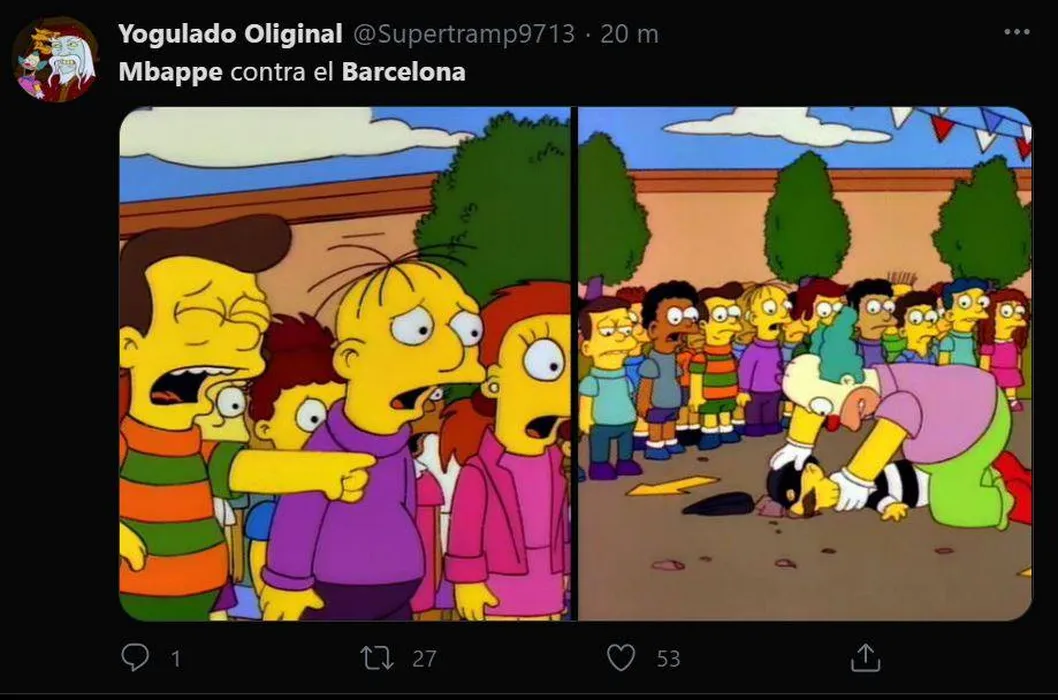The width and height of the screenshot is (1058, 700).
Task: Visit the Yogulado Oliginal display name
Action: click(230, 34)
